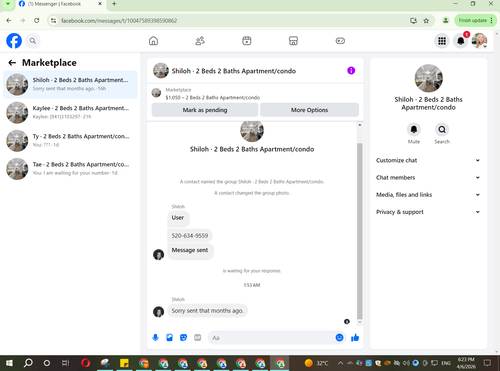This screenshot has height=371, width=500.
Task: Expand the Chat members section
Action: 428,178
